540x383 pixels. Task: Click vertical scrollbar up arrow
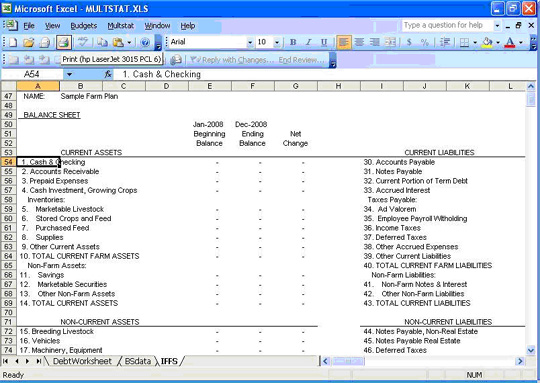tap(531, 86)
